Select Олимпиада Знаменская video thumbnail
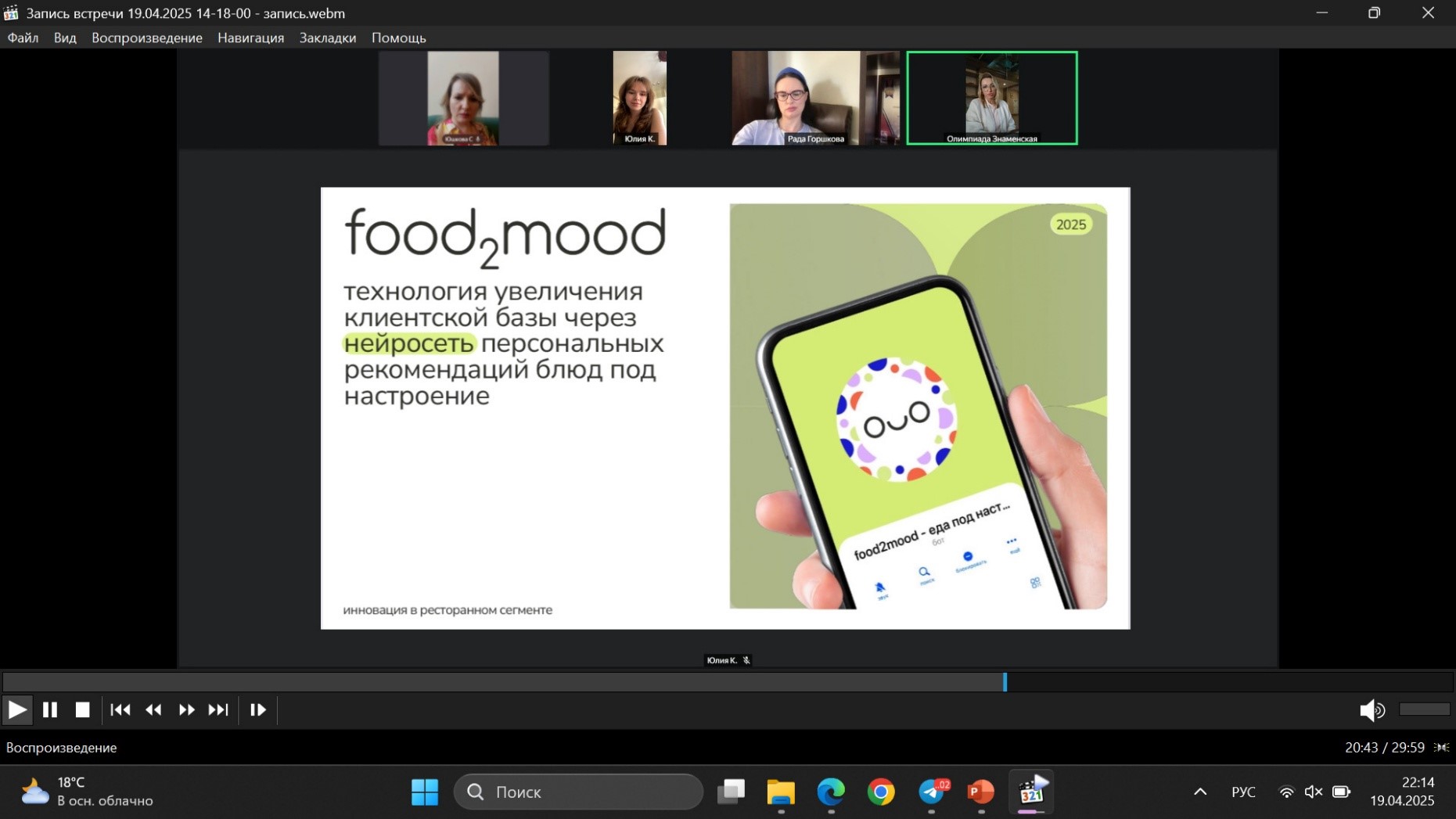 point(992,98)
